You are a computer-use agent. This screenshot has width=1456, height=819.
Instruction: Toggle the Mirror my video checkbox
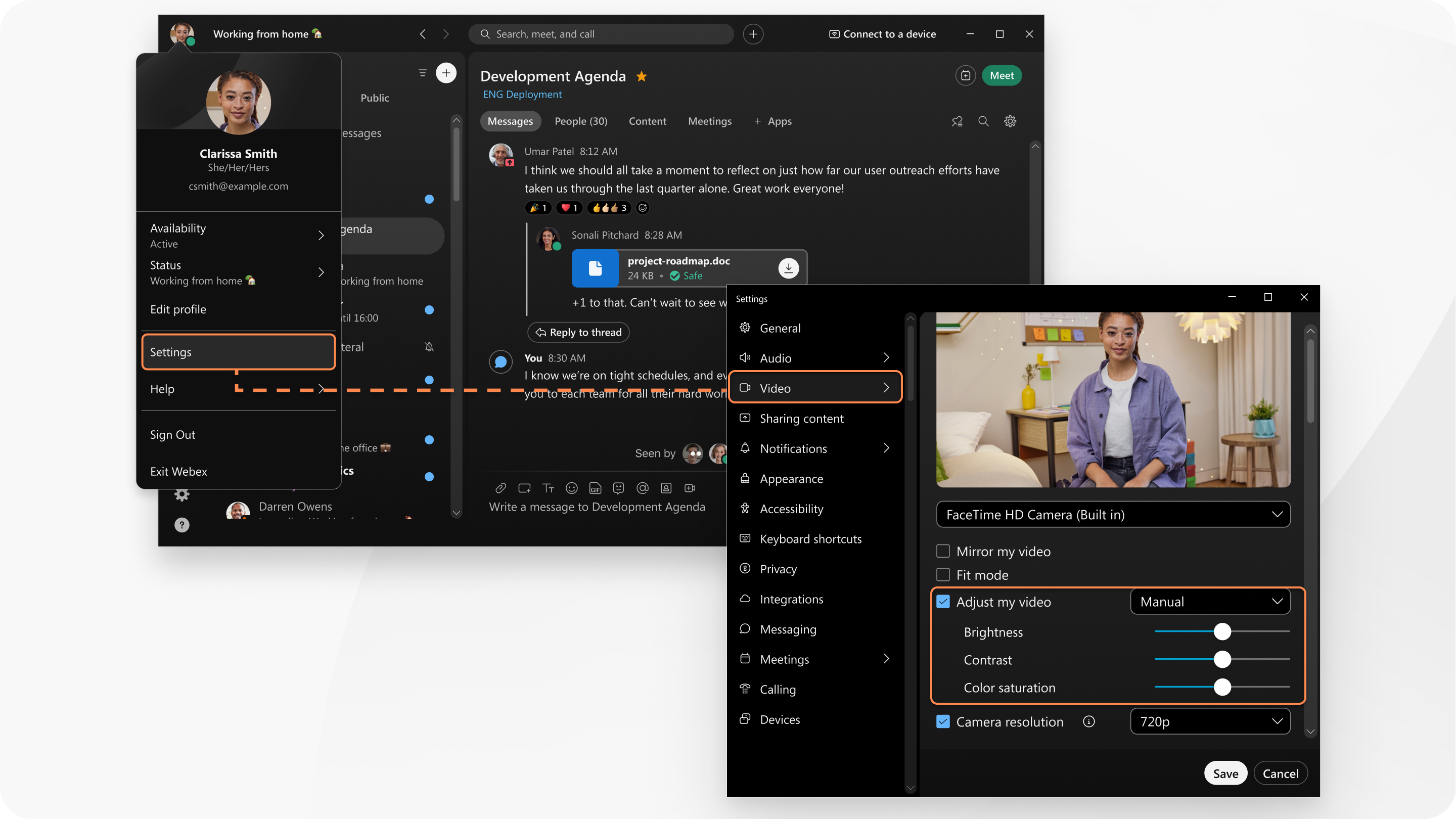(942, 550)
